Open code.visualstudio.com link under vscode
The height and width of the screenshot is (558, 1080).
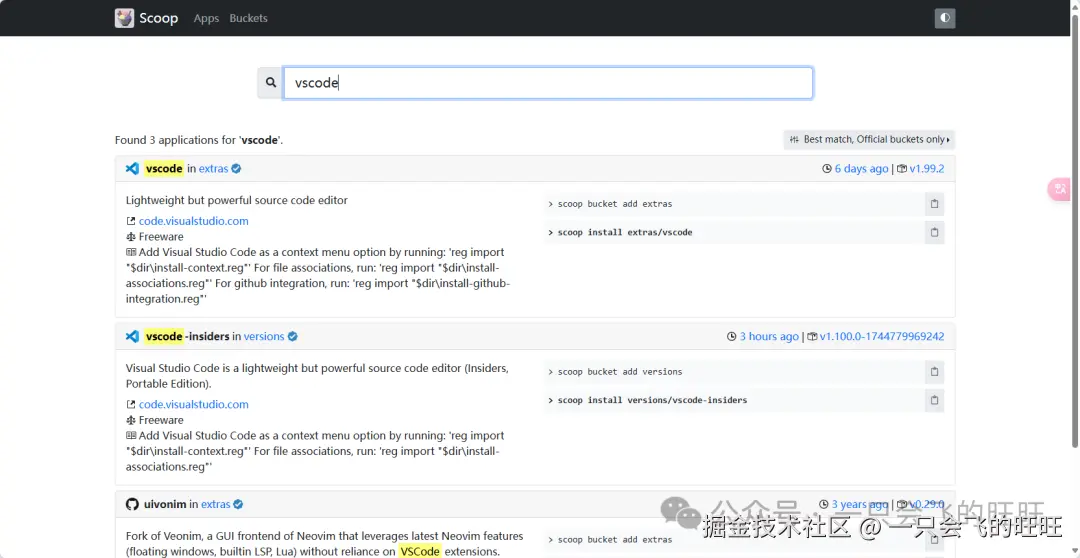[x=194, y=221]
